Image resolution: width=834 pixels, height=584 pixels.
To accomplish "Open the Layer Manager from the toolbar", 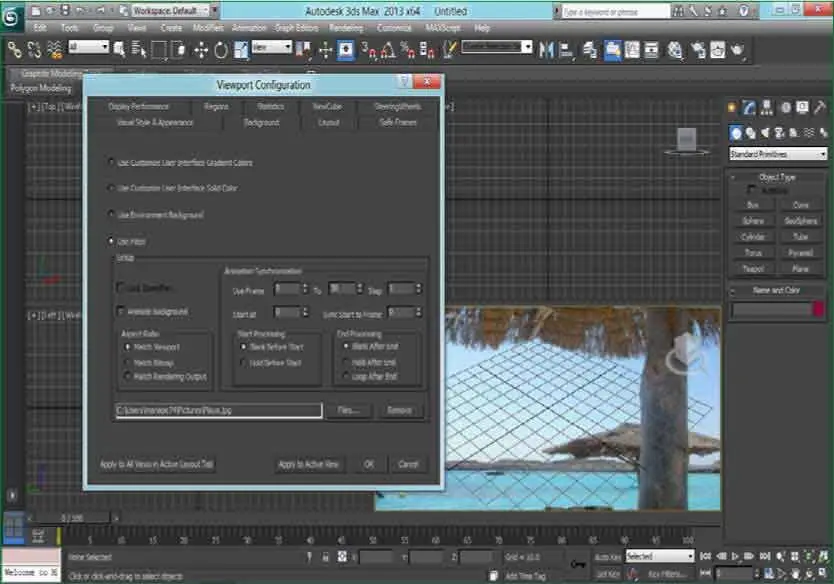I will 590,50.
